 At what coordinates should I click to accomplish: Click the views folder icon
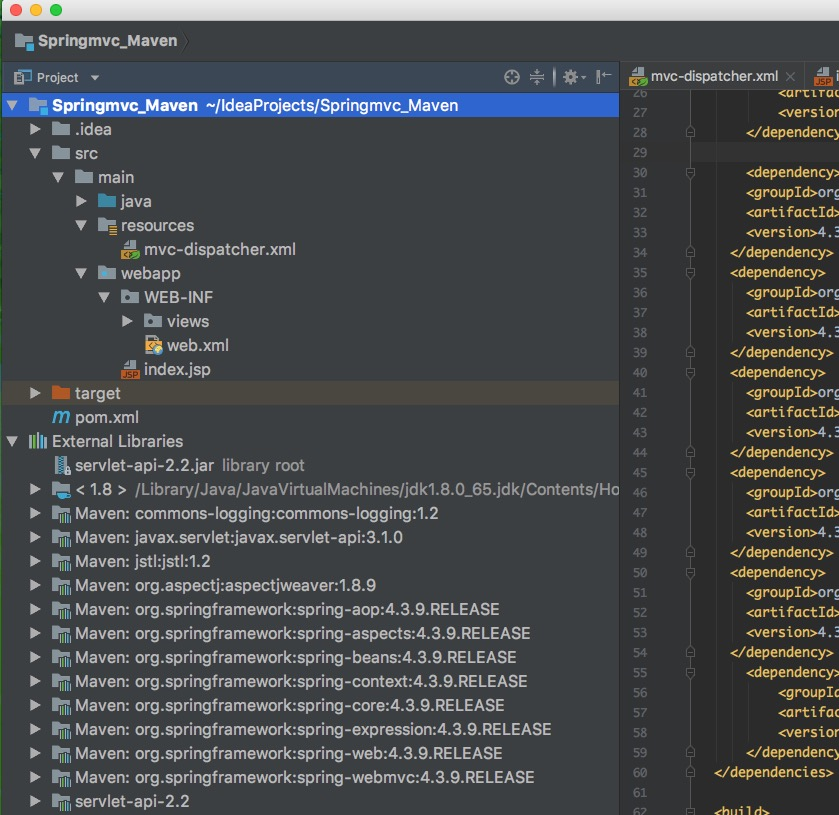coord(153,321)
